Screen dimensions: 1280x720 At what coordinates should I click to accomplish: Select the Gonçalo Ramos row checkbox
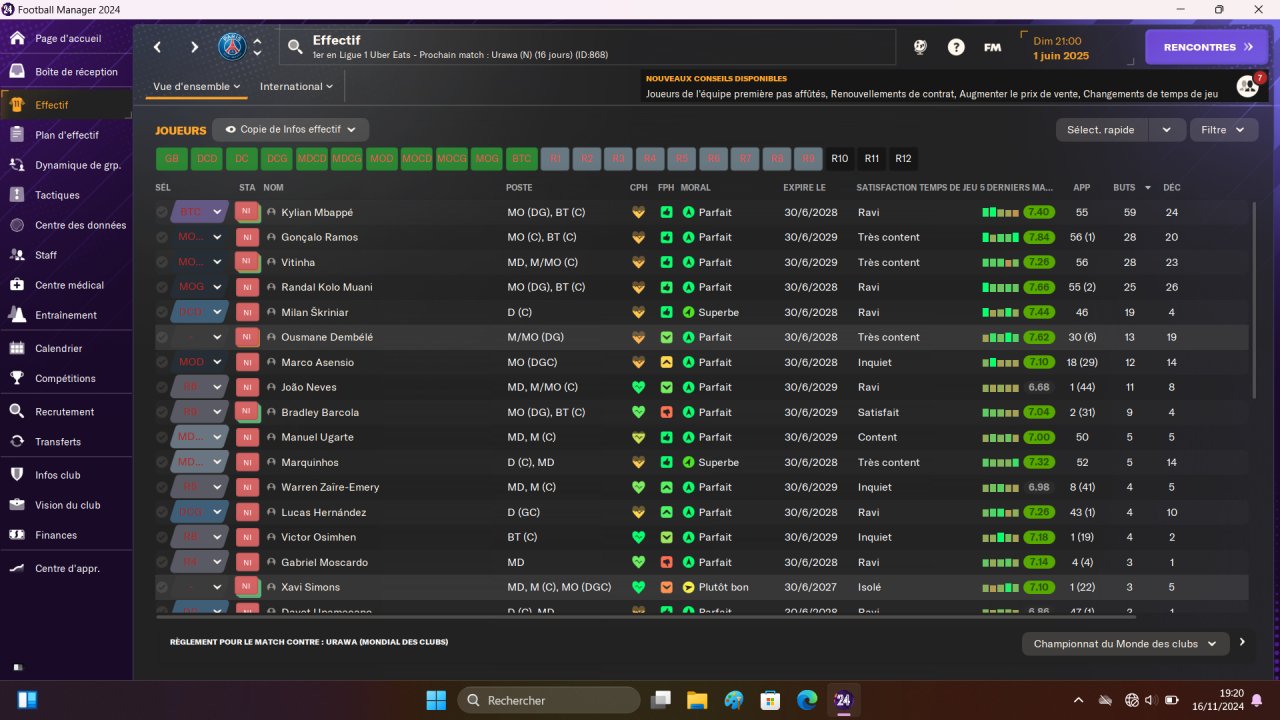[x=162, y=237]
